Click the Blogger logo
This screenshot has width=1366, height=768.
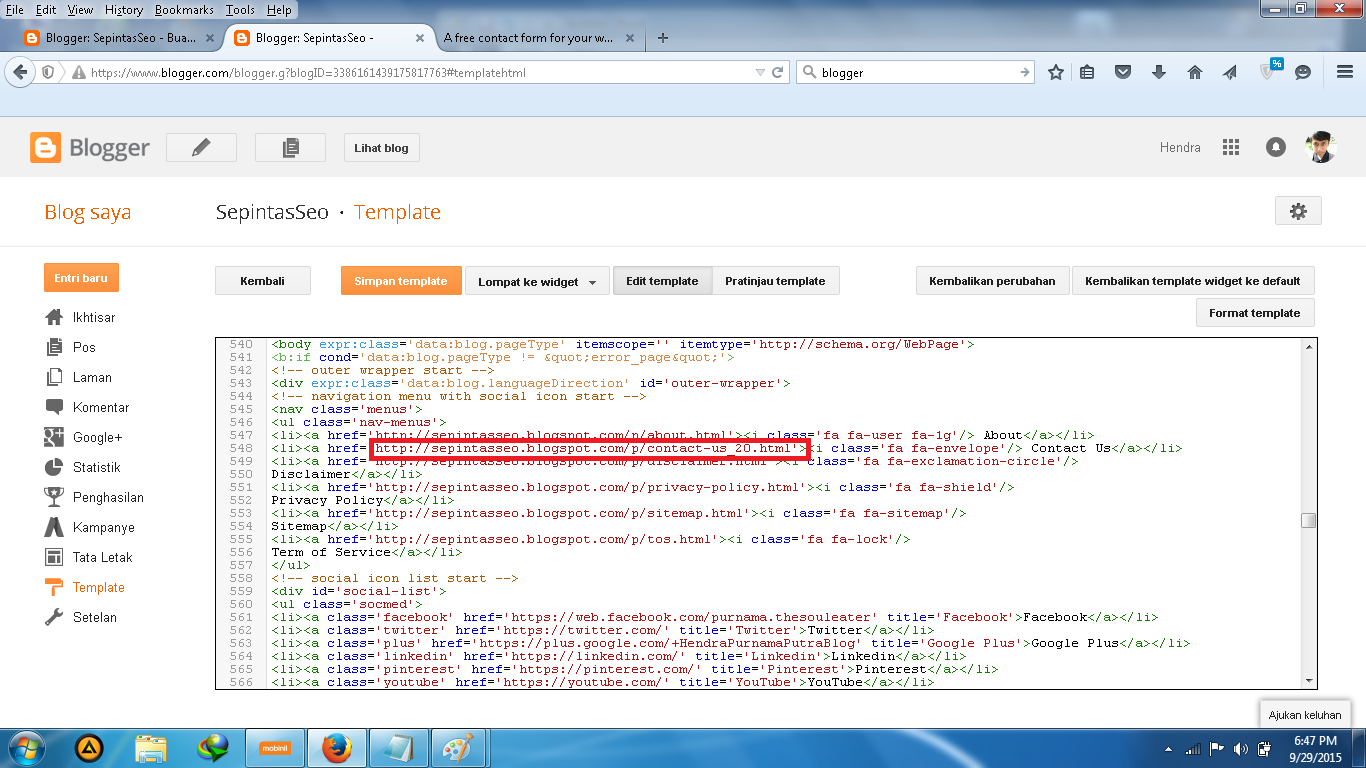90,148
